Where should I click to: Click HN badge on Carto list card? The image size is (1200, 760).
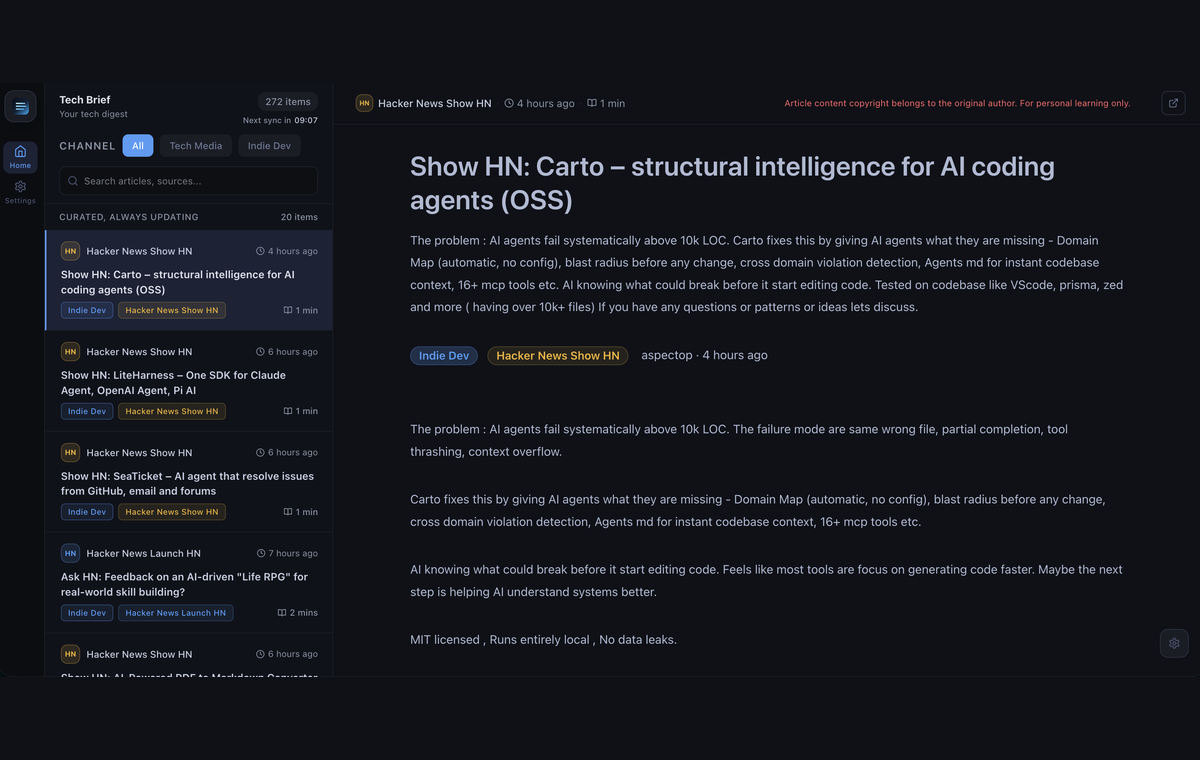[70, 251]
